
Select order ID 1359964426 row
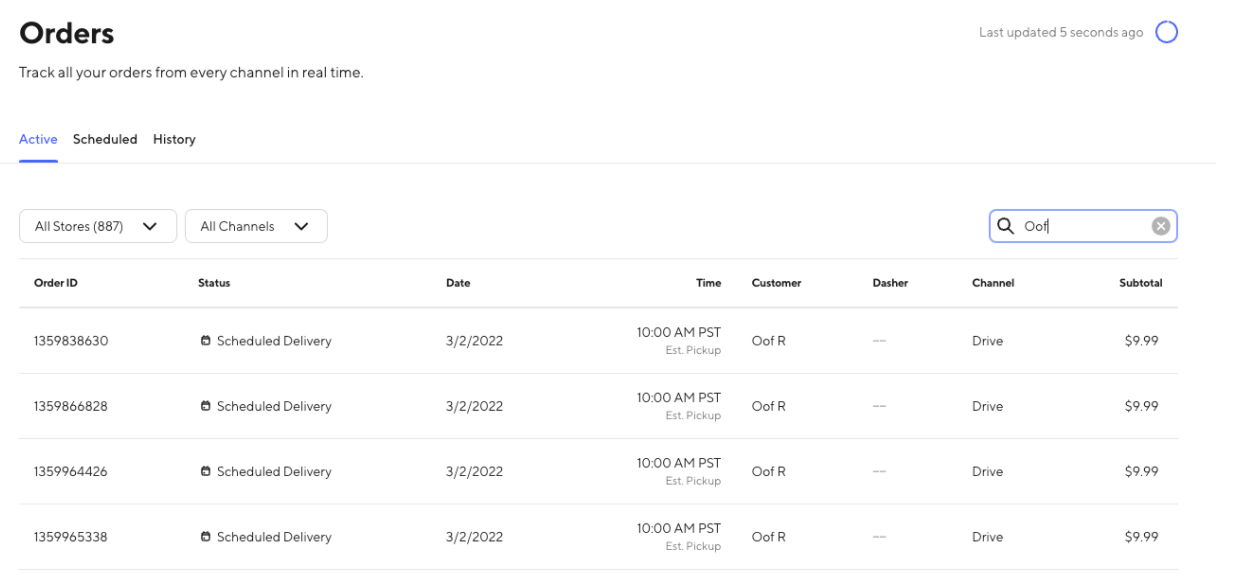point(71,472)
